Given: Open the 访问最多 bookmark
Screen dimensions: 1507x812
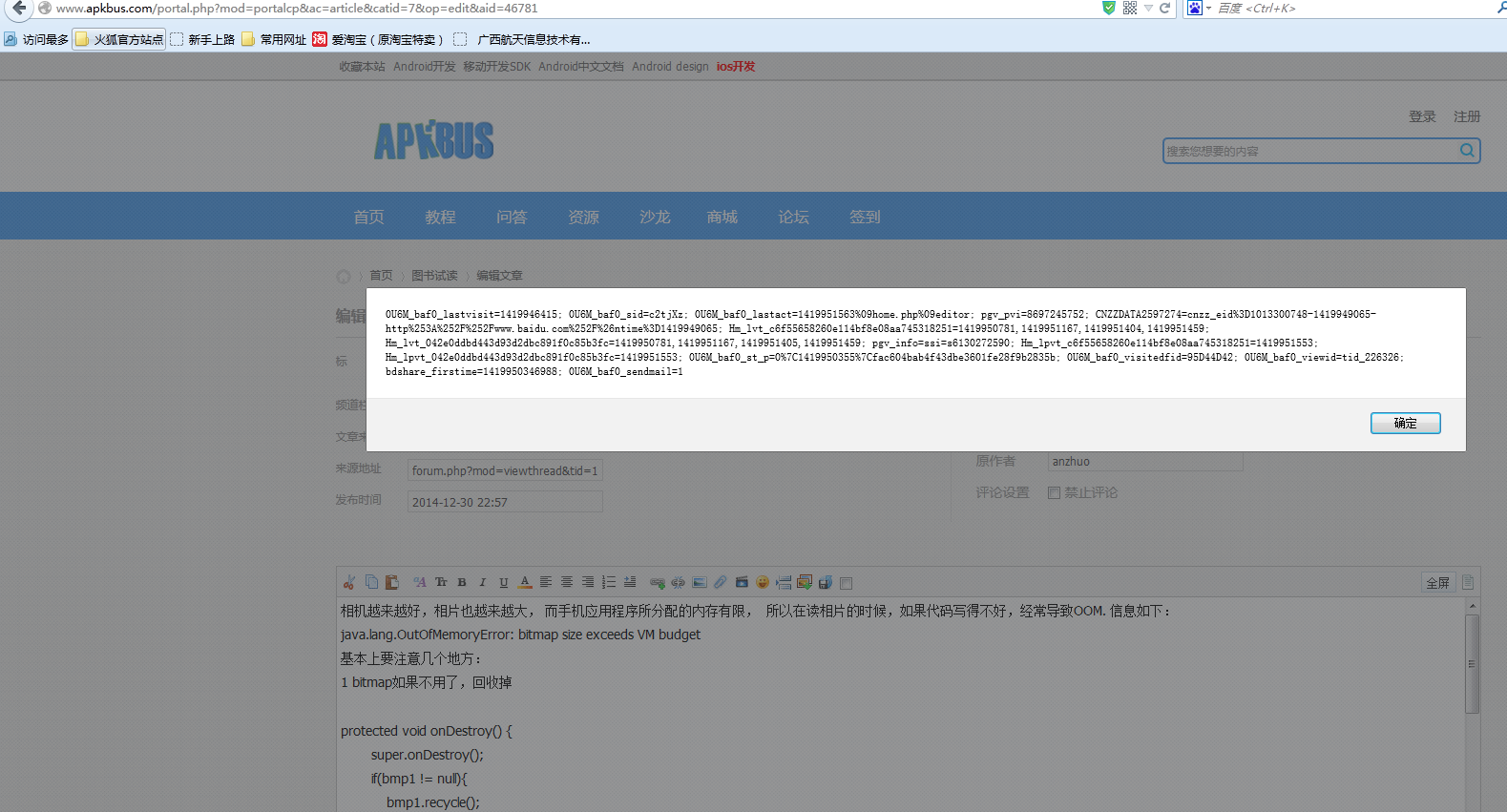Looking at the screenshot, I should pyautogui.click(x=36, y=39).
